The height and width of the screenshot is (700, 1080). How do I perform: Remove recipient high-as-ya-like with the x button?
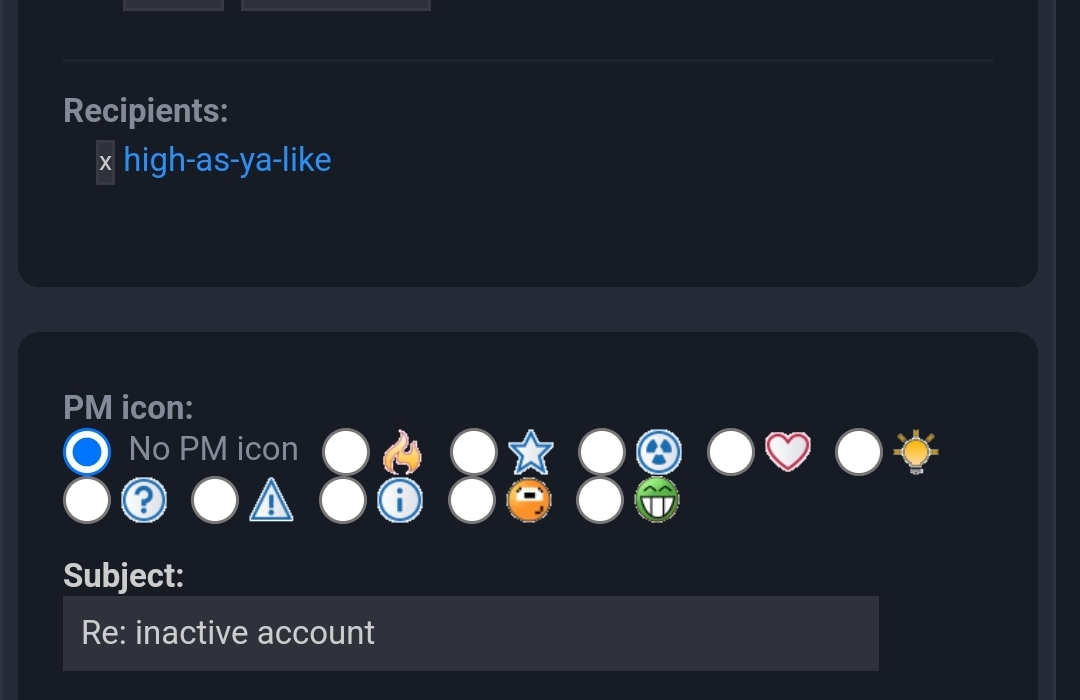pyautogui.click(x=105, y=162)
